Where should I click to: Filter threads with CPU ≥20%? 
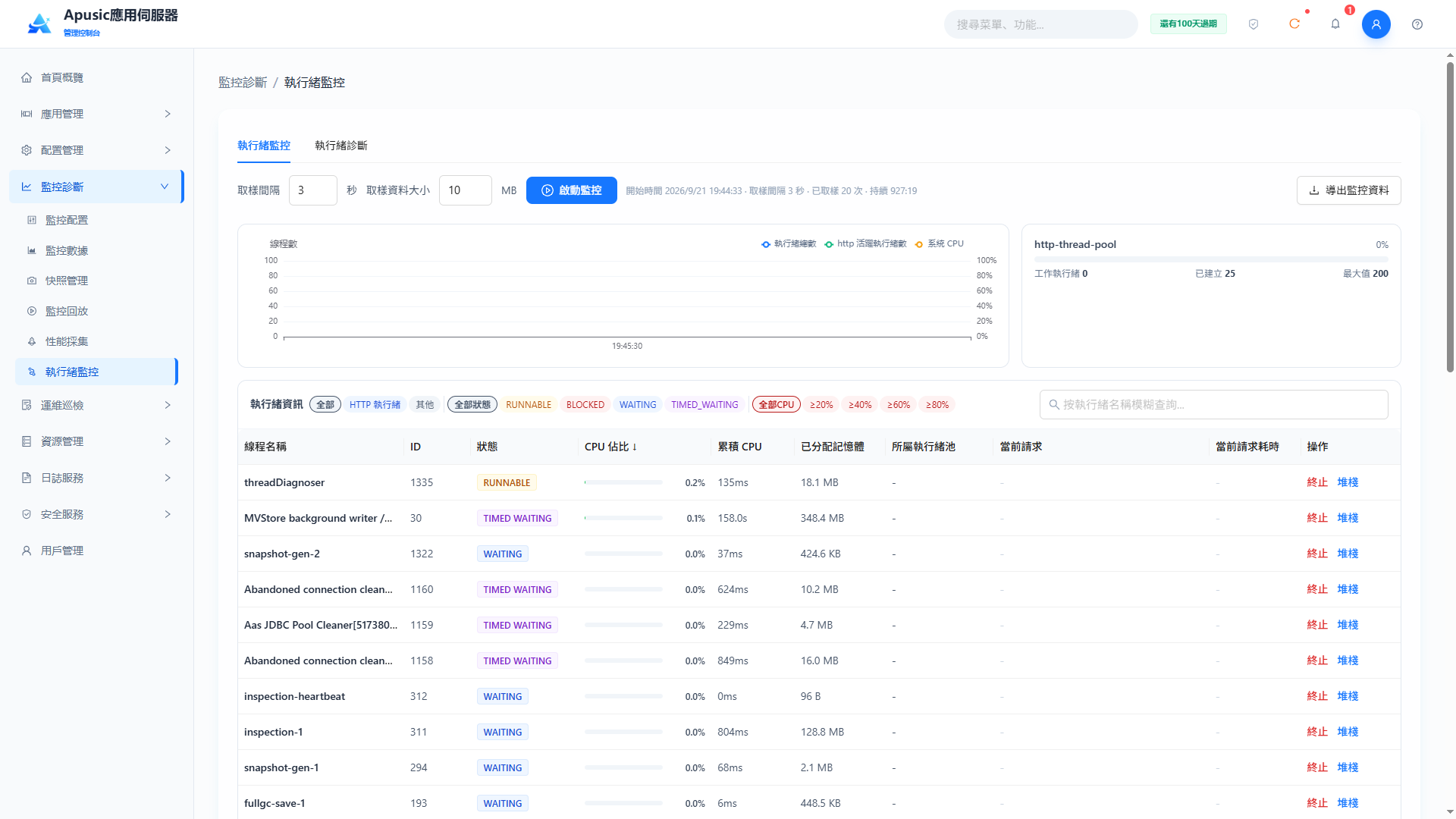pyautogui.click(x=821, y=405)
